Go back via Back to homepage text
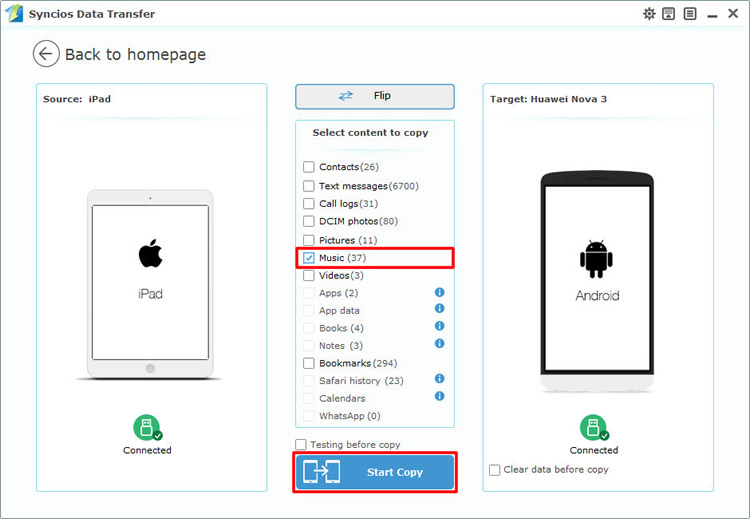 tap(135, 55)
